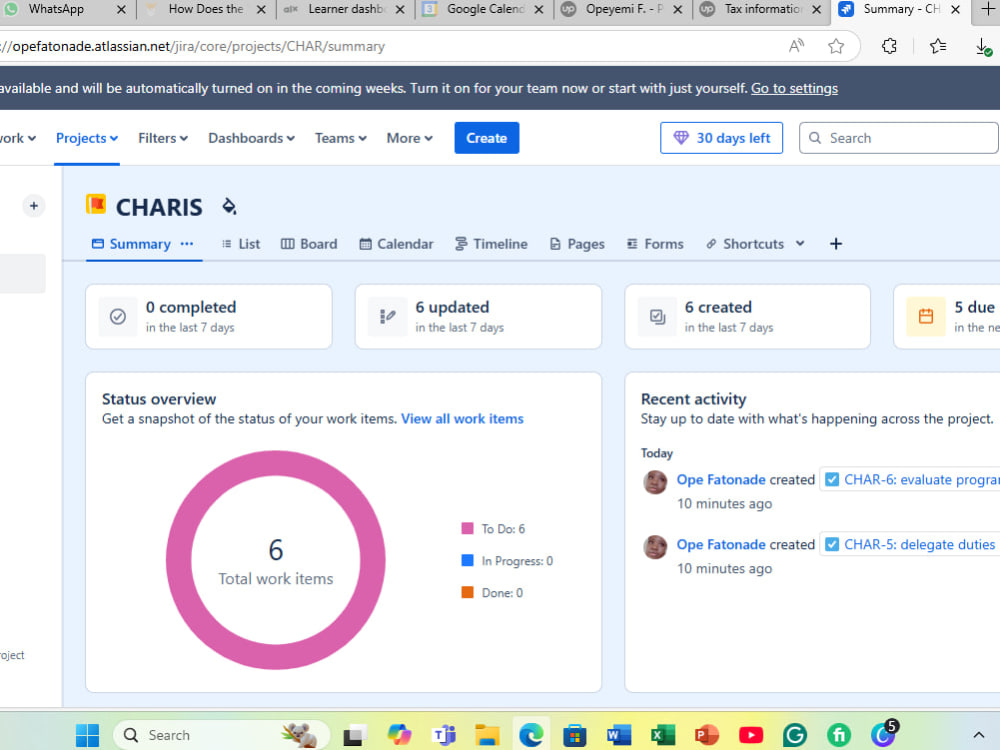Close the Tax information browser tab

tap(816, 10)
